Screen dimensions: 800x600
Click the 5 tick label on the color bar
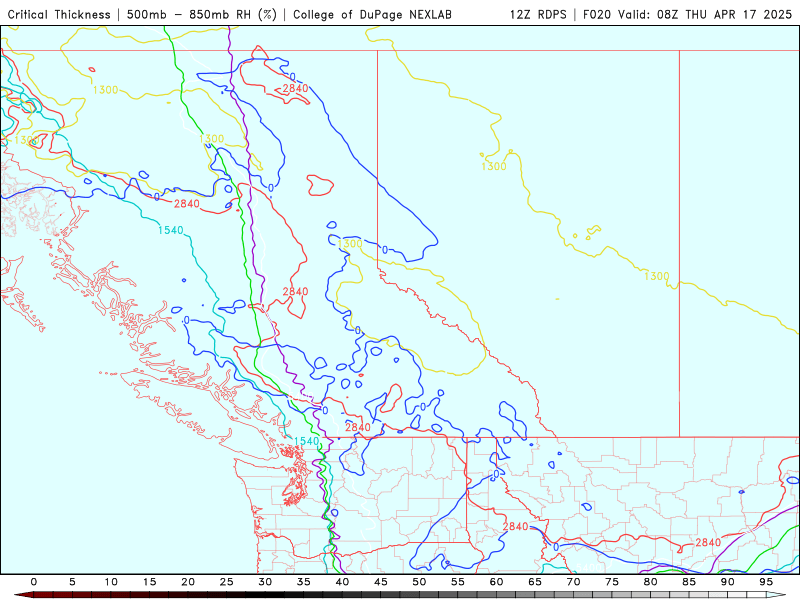(72, 582)
